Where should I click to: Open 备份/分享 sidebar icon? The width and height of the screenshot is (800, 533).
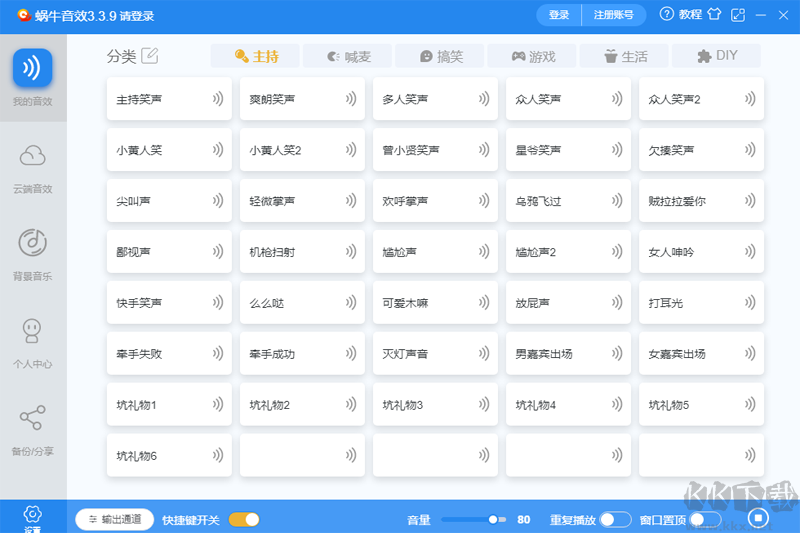(x=32, y=418)
